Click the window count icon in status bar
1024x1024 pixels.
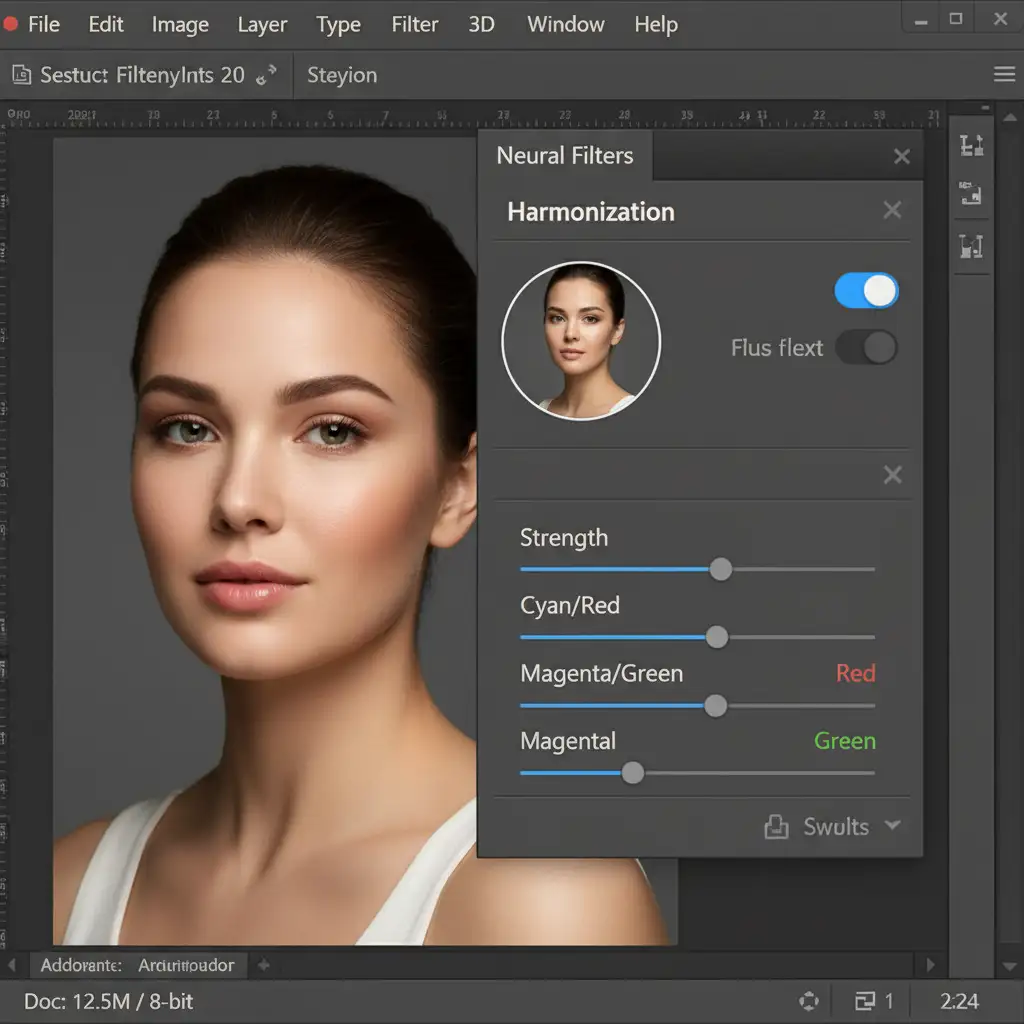coord(865,1001)
